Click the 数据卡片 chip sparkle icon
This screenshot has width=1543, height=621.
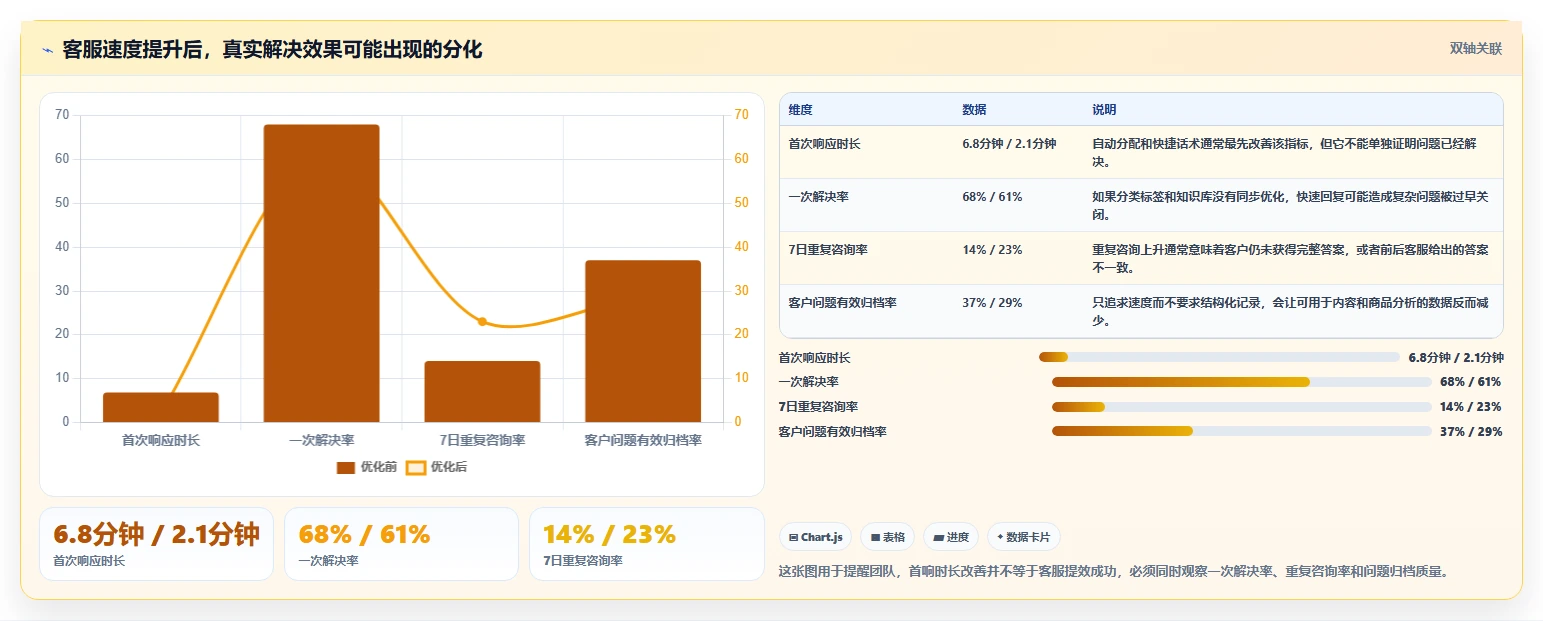coord(1000,537)
